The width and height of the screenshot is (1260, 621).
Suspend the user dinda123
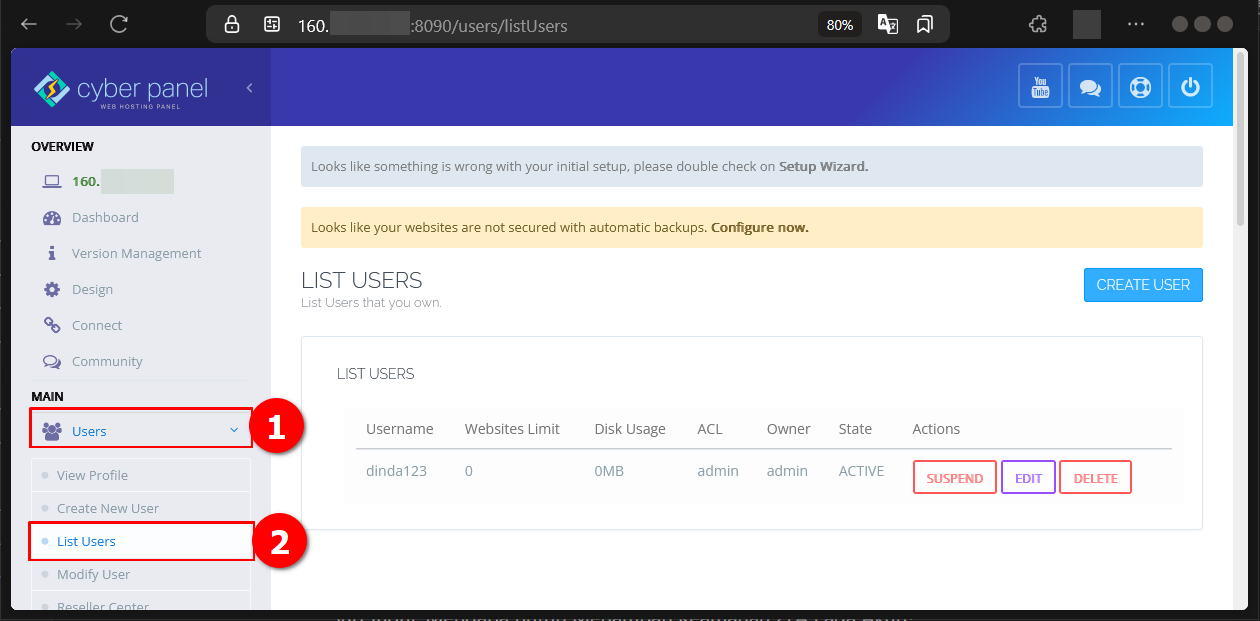pos(955,478)
